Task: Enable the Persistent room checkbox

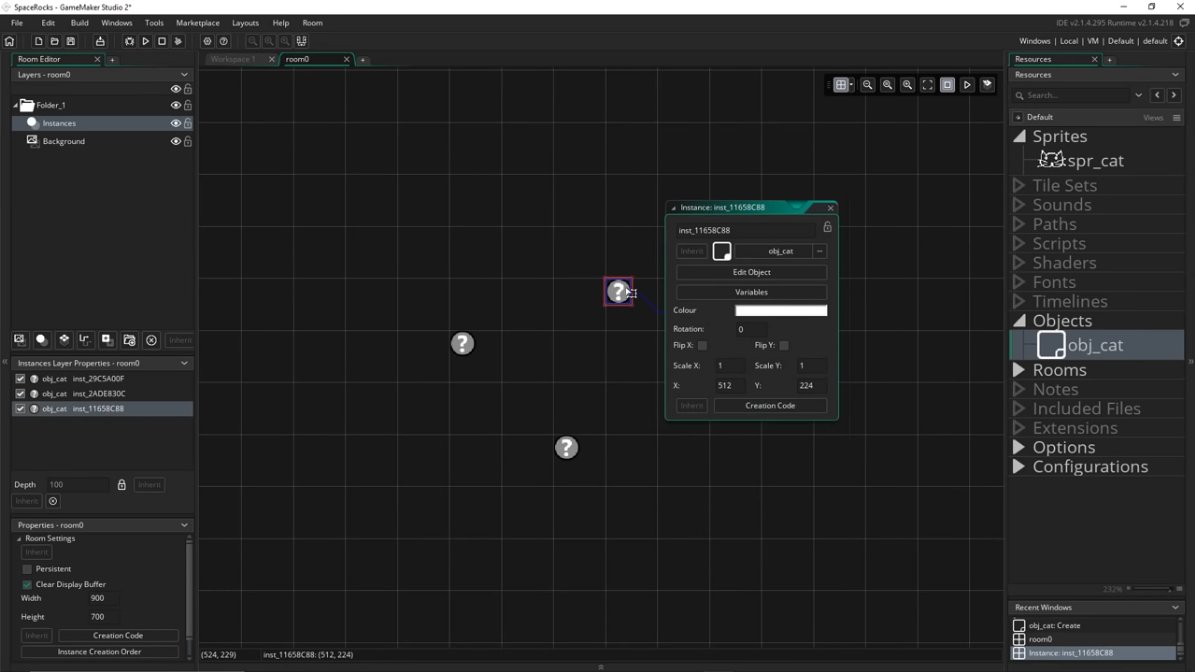Action: (27, 569)
